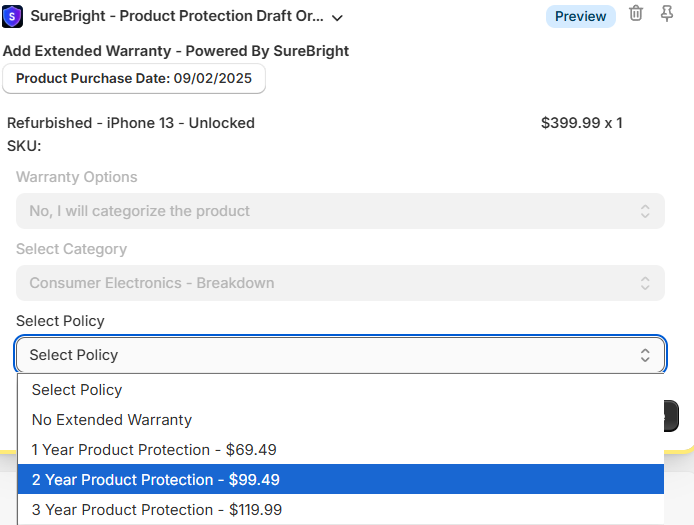Screen dimensions: 694x525
Task: Click up-down arrows on Warranty Options field
Action: pyautogui.click(x=645, y=211)
